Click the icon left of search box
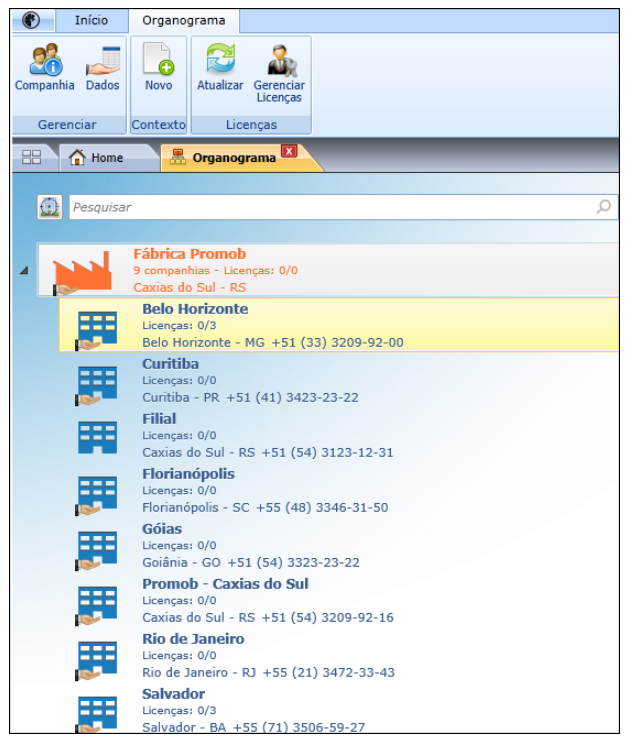Screen dimensions: 642x742 coord(50,207)
